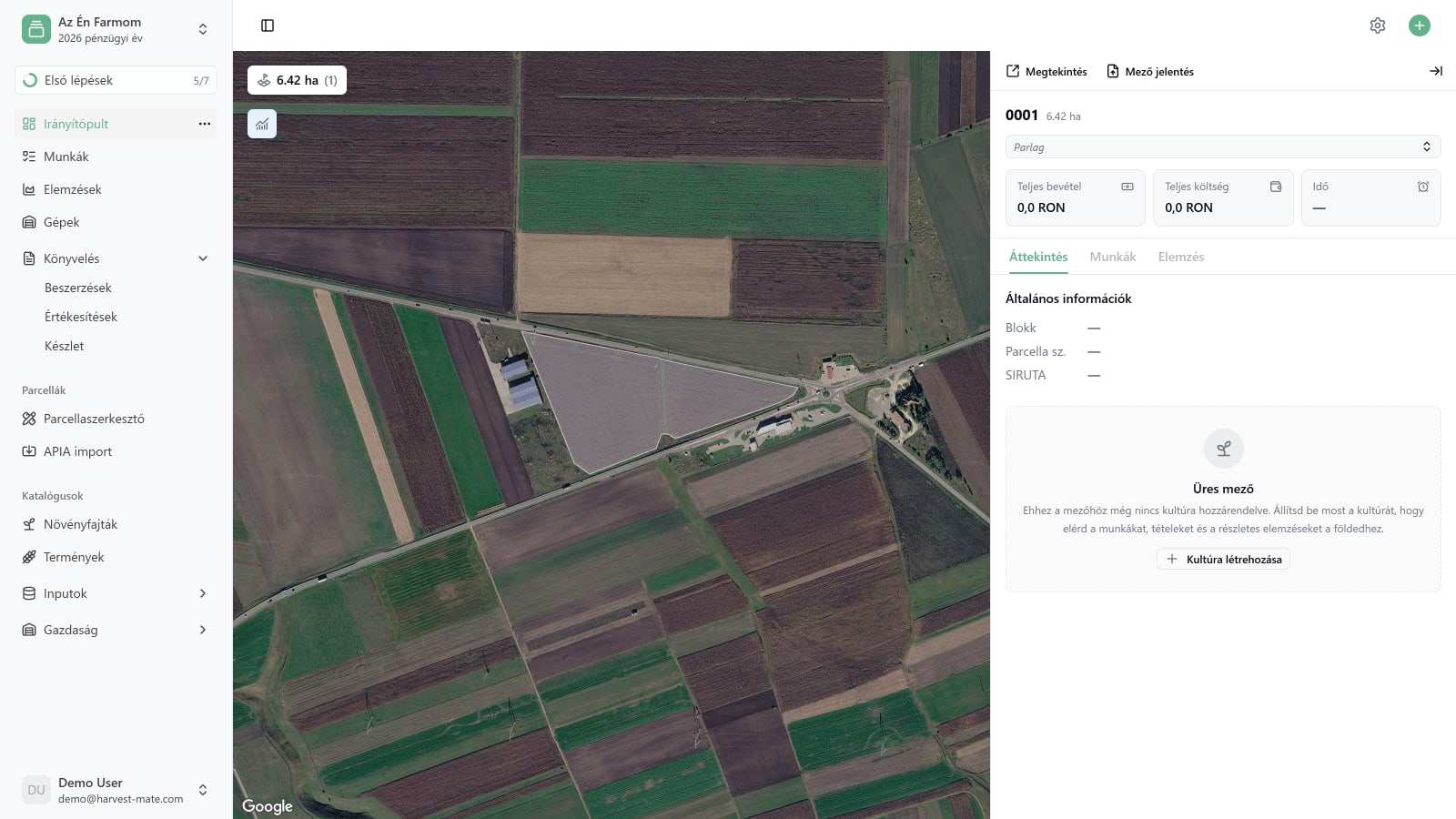Click Kultúra létrehozása button
The image size is (1456, 819).
pyautogui.click(x=1223, y=559)
